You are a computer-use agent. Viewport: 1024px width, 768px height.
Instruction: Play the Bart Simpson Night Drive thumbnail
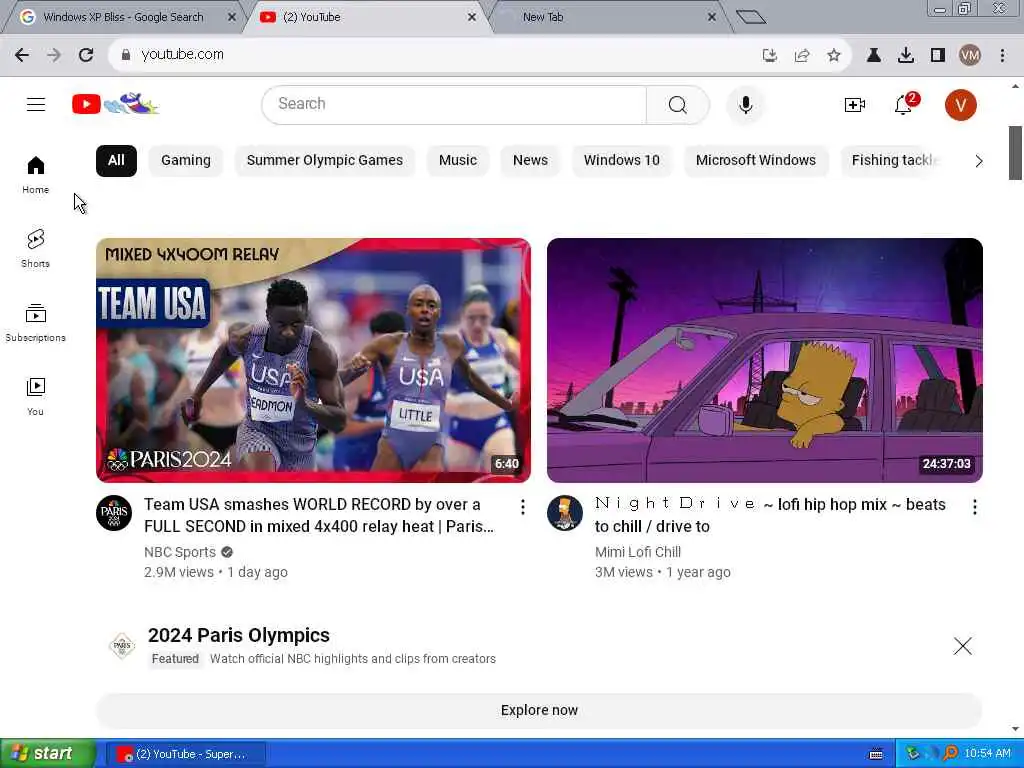tap(765, 360)
